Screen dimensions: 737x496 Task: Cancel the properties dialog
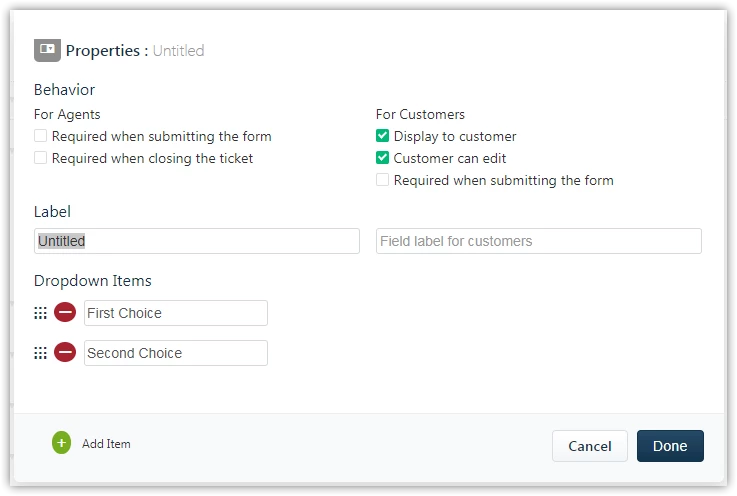click(590, 446)
